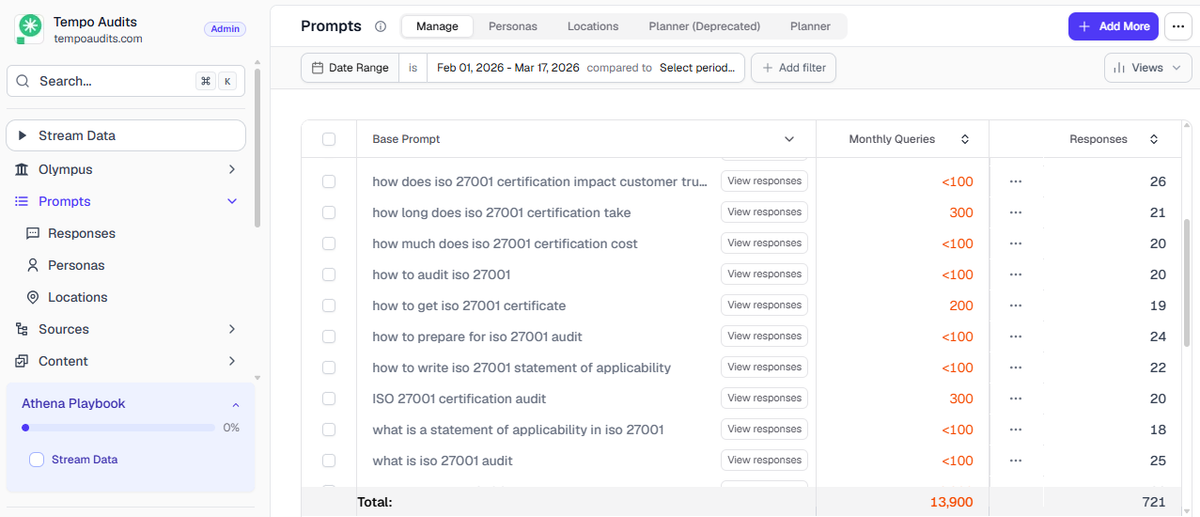Image resolution: width=1200 pixels, height=517 pixels.
Task: Open row menu for 'how long does iso 27001 certification take'
Action: (x=1016, y=213)
